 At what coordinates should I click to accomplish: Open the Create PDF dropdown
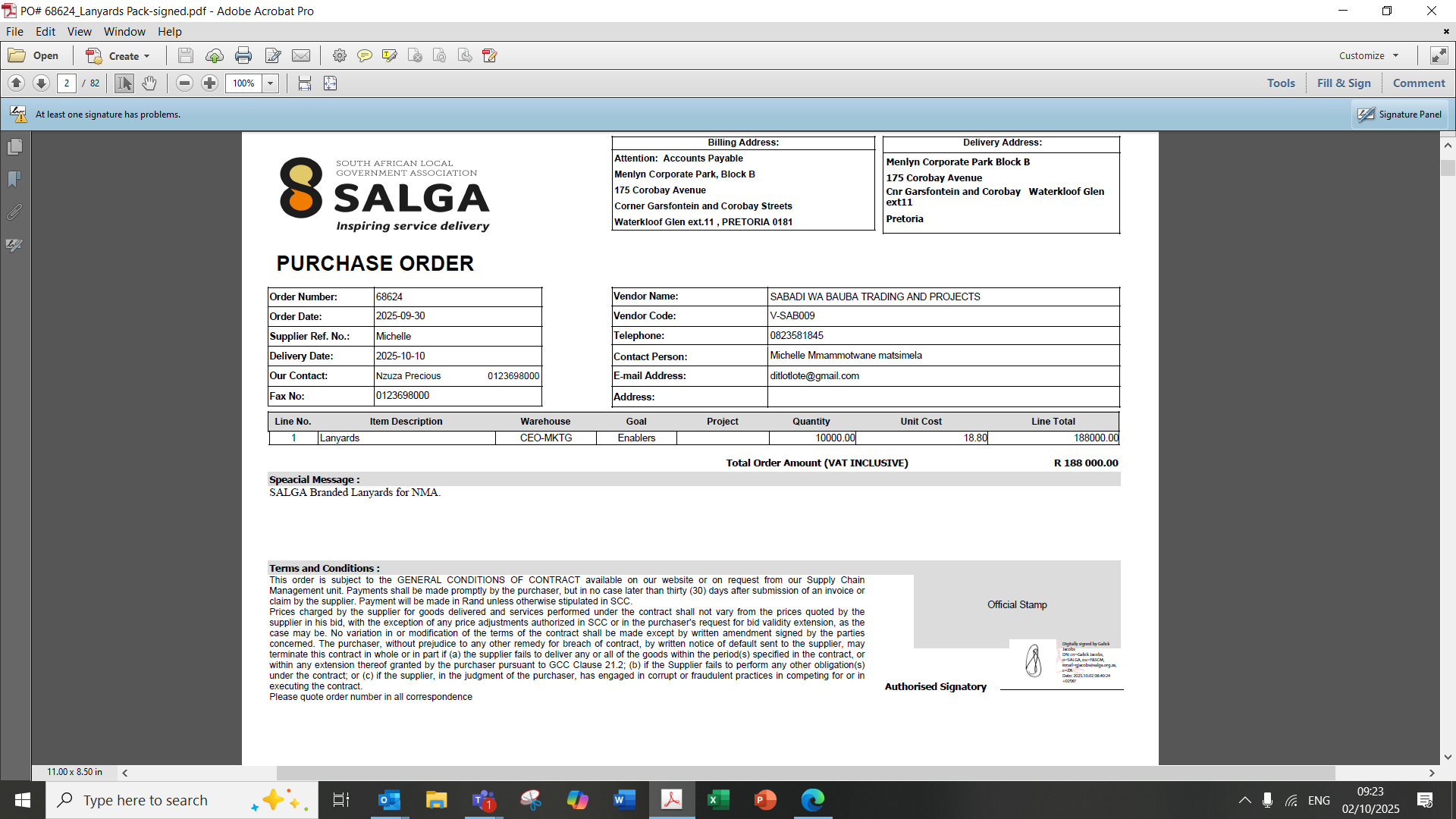coord(118,55)
